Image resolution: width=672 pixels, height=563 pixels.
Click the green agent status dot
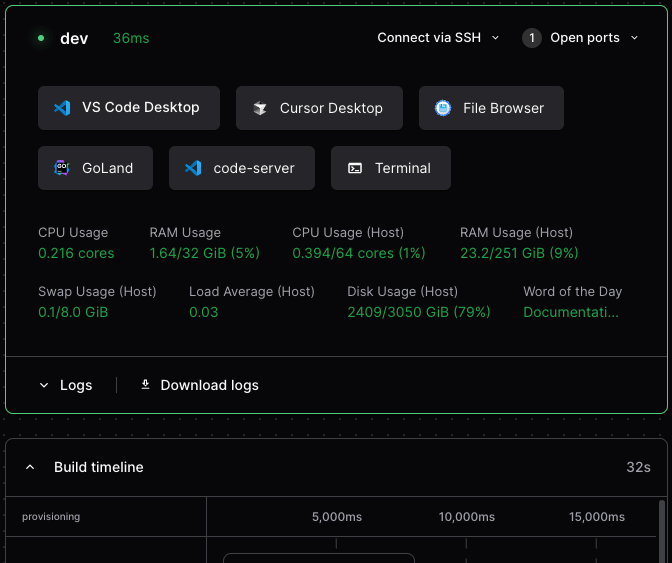[x=41, y=38]
